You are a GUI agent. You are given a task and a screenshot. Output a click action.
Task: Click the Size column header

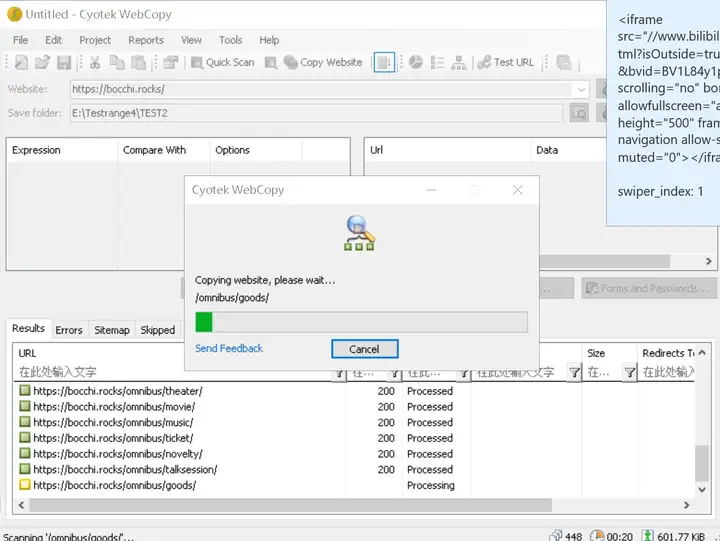[610, 353]
